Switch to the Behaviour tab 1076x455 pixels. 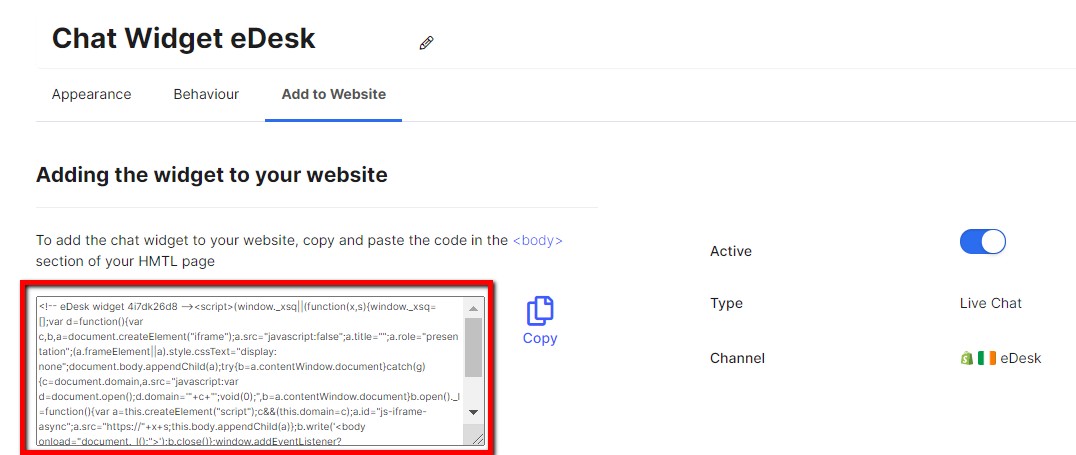click(x=206, y=95)
